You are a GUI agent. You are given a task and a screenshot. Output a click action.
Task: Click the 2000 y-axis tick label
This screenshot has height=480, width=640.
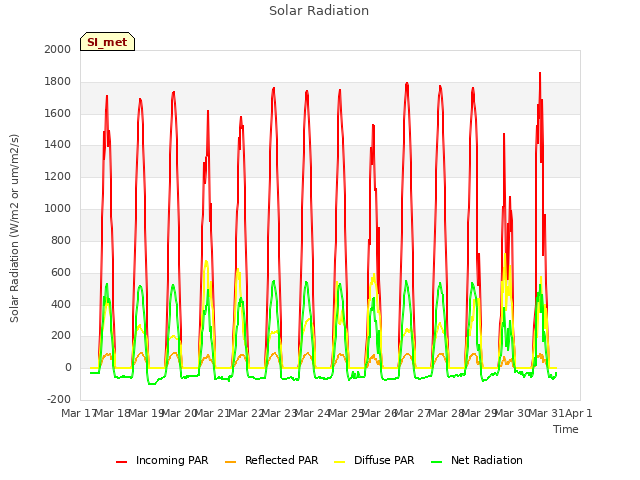pyautogui.click(x=58, y=49)
